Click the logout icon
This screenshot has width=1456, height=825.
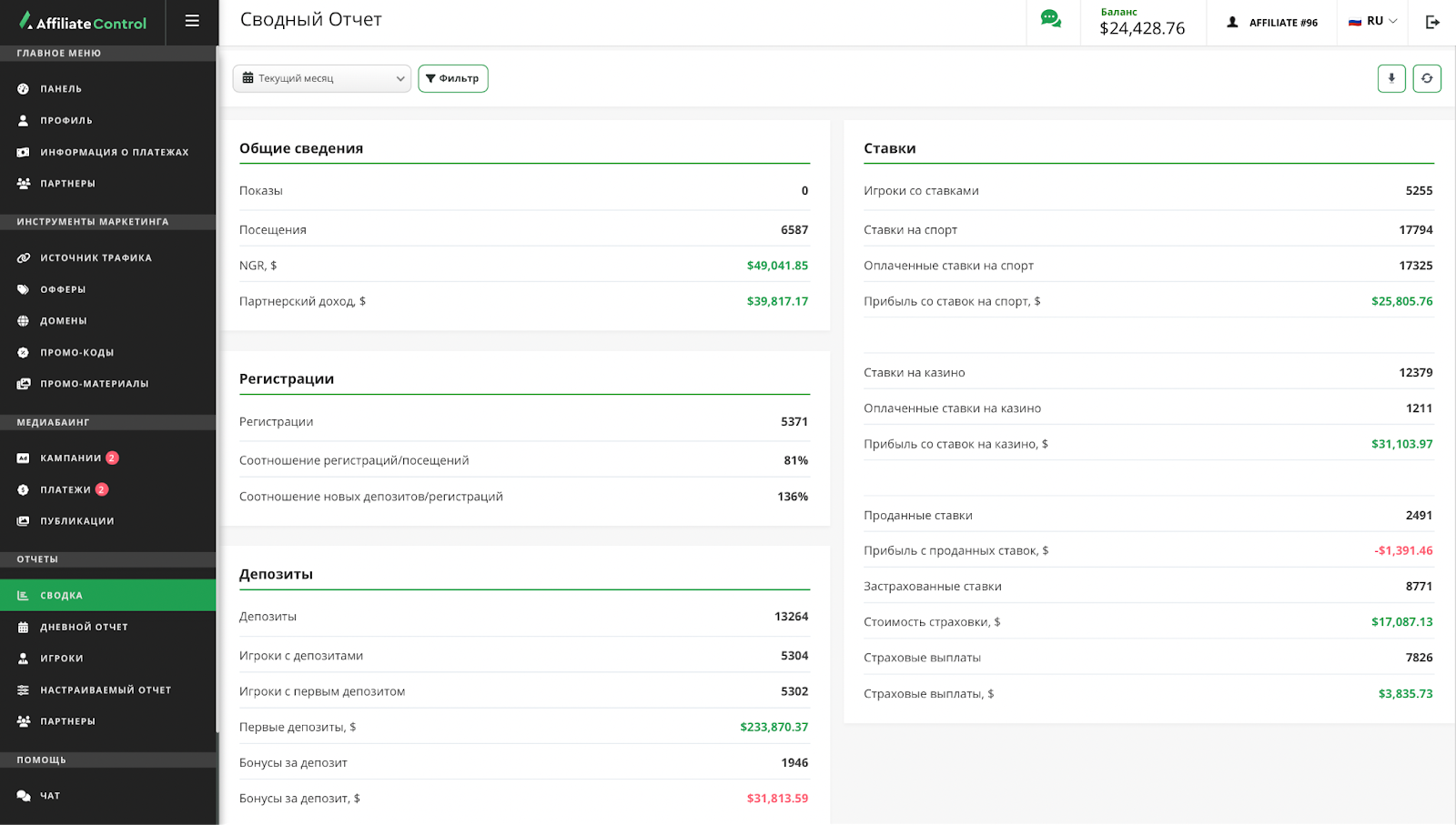(x=1432, y=22)
